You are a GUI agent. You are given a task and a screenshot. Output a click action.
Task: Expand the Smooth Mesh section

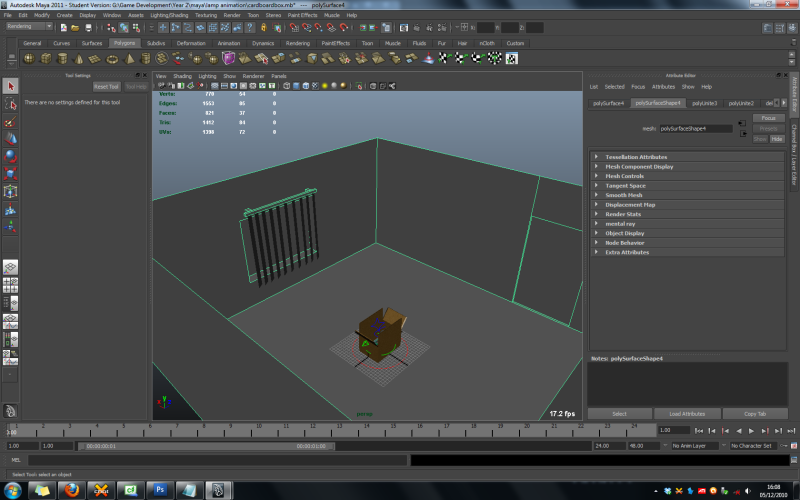tap(623, 195)
